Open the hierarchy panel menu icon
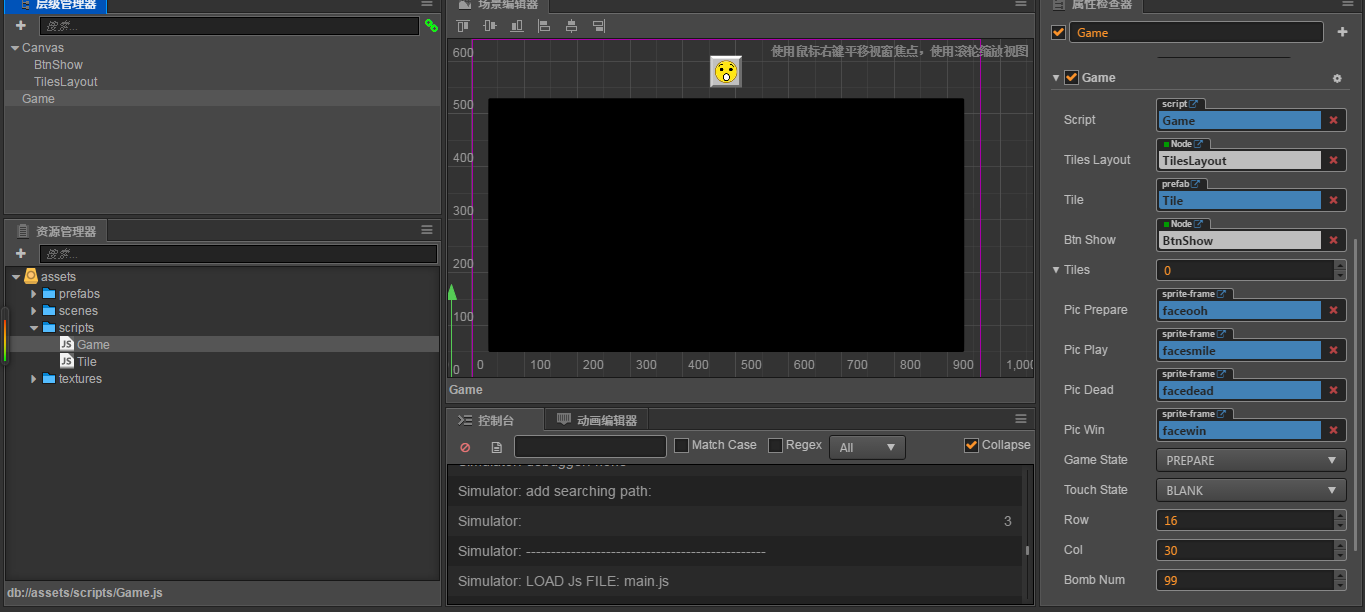The height and width of the screenshot is (612, 1365). coord(427,4)
